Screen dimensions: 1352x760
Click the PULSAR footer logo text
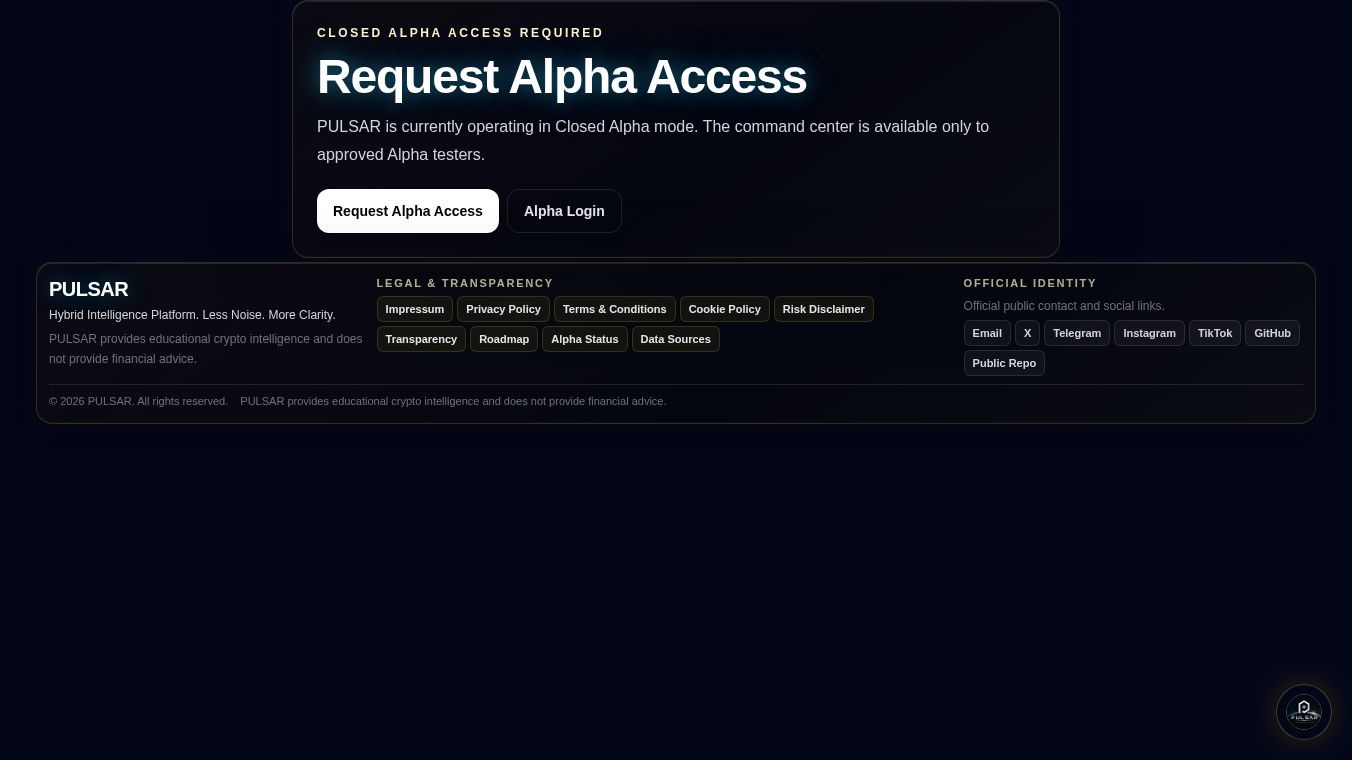tap(89, 289)
